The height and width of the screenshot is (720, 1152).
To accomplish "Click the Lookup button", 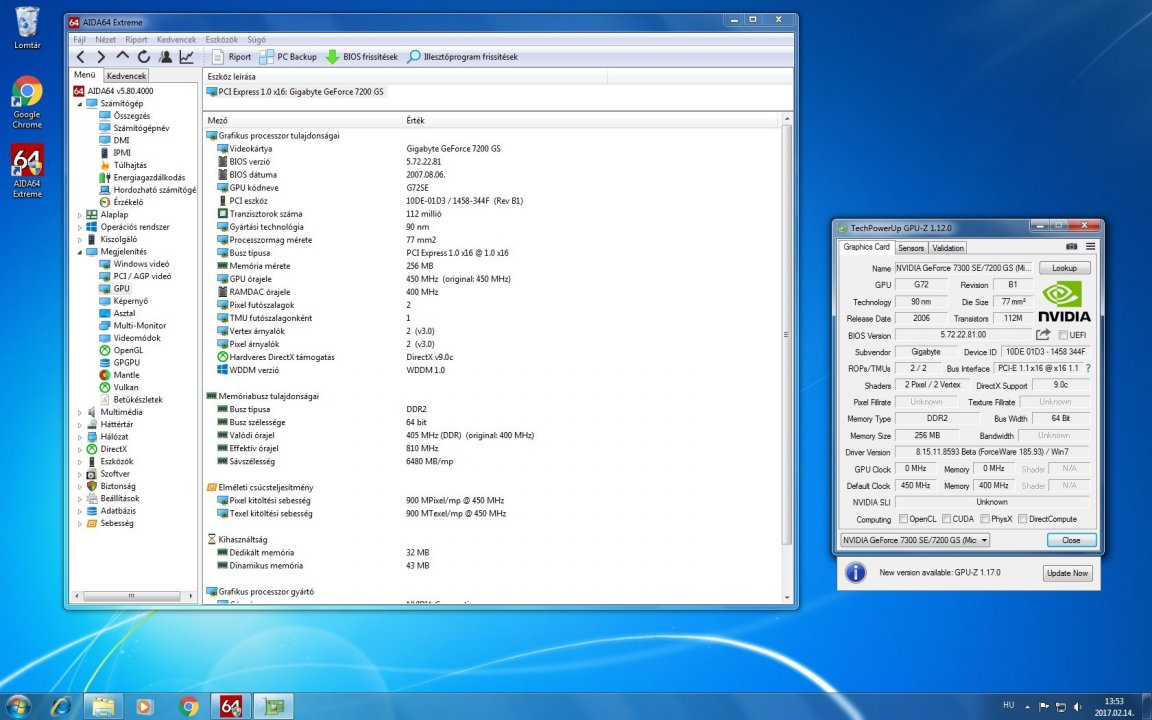I will (1064, 268).
